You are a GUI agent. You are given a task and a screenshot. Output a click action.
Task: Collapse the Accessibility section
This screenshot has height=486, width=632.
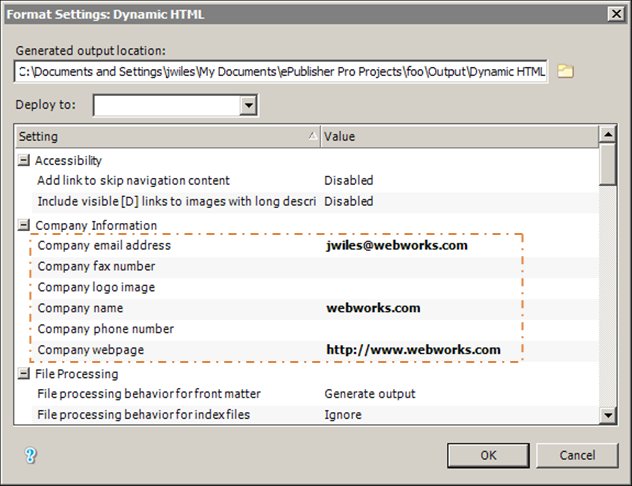pyautogui.click(x=24, y=160)
